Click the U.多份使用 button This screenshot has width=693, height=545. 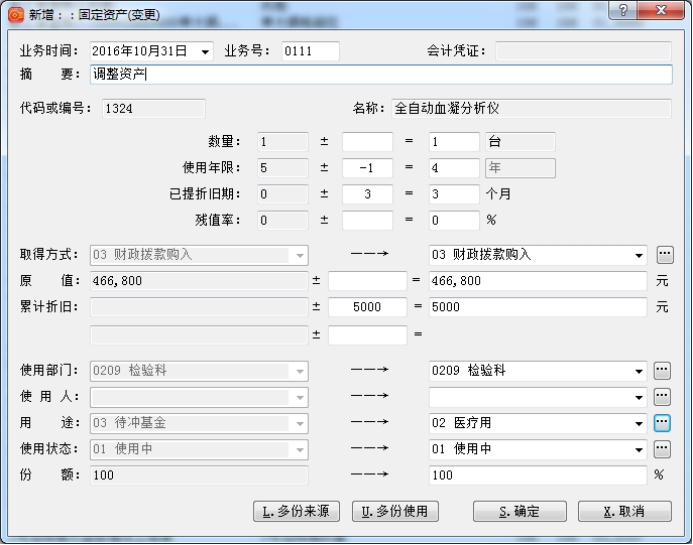point(395,511)
